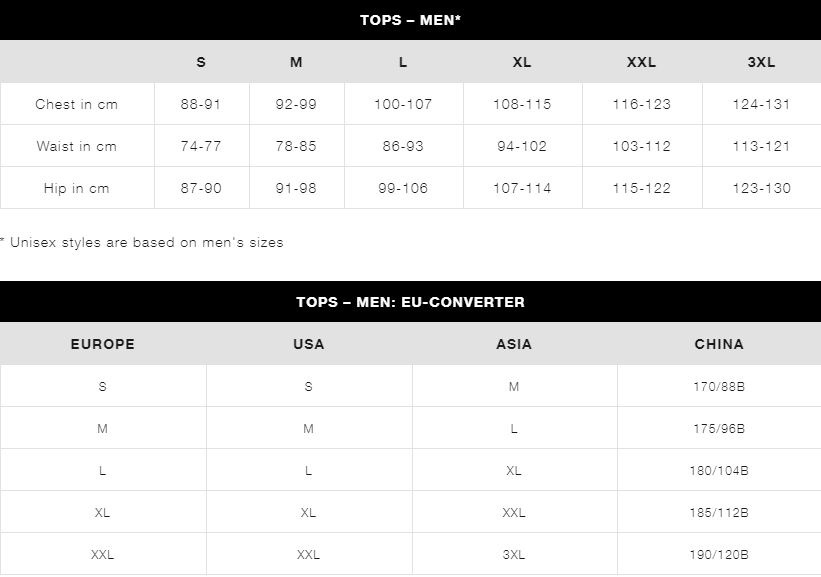The width and height of the screenshot is (821, 577).
Task: Click hip value 123-130 under 3XL
Action: 761,188
